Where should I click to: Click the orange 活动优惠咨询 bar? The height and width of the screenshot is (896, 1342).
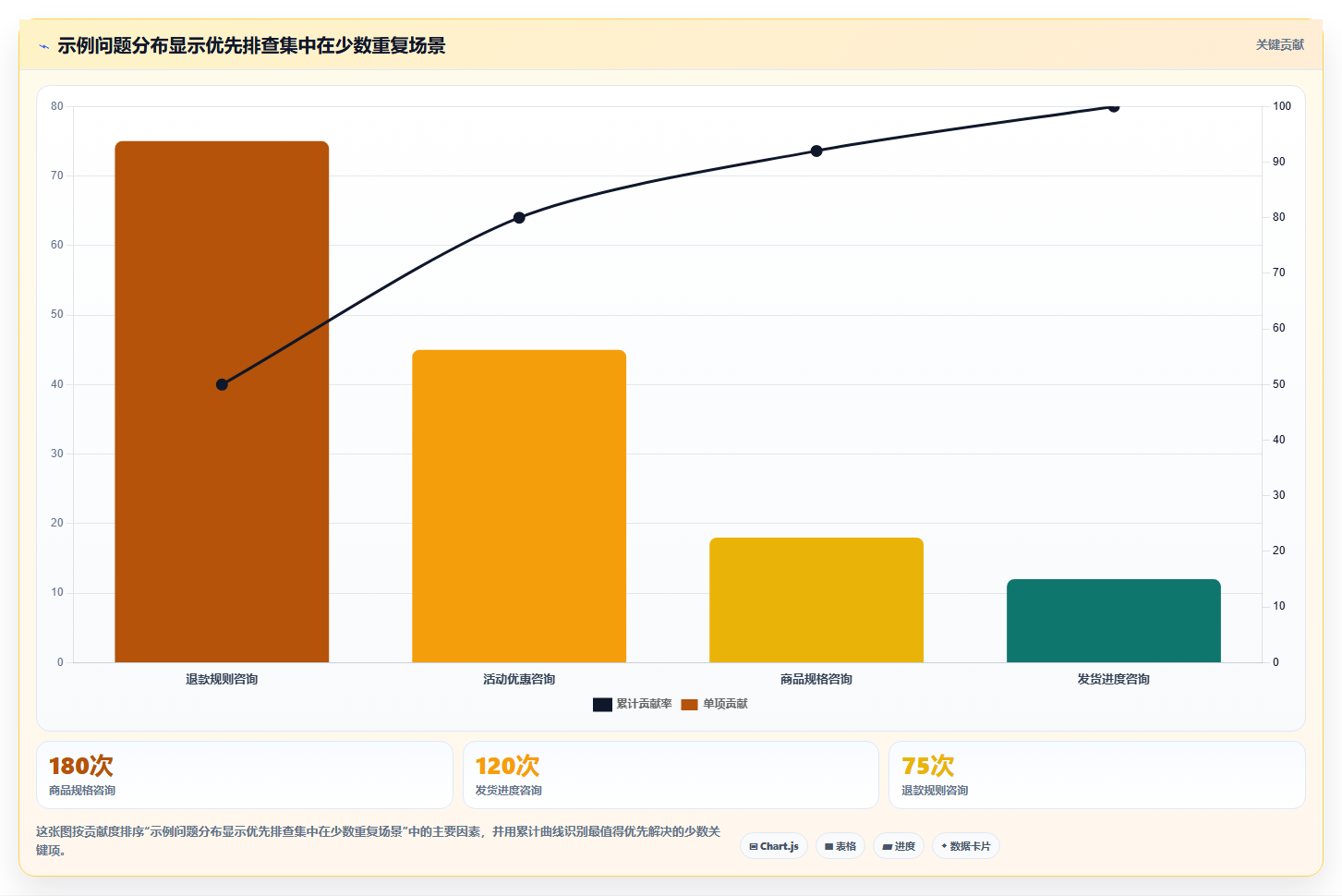click(x=519, y=506)
